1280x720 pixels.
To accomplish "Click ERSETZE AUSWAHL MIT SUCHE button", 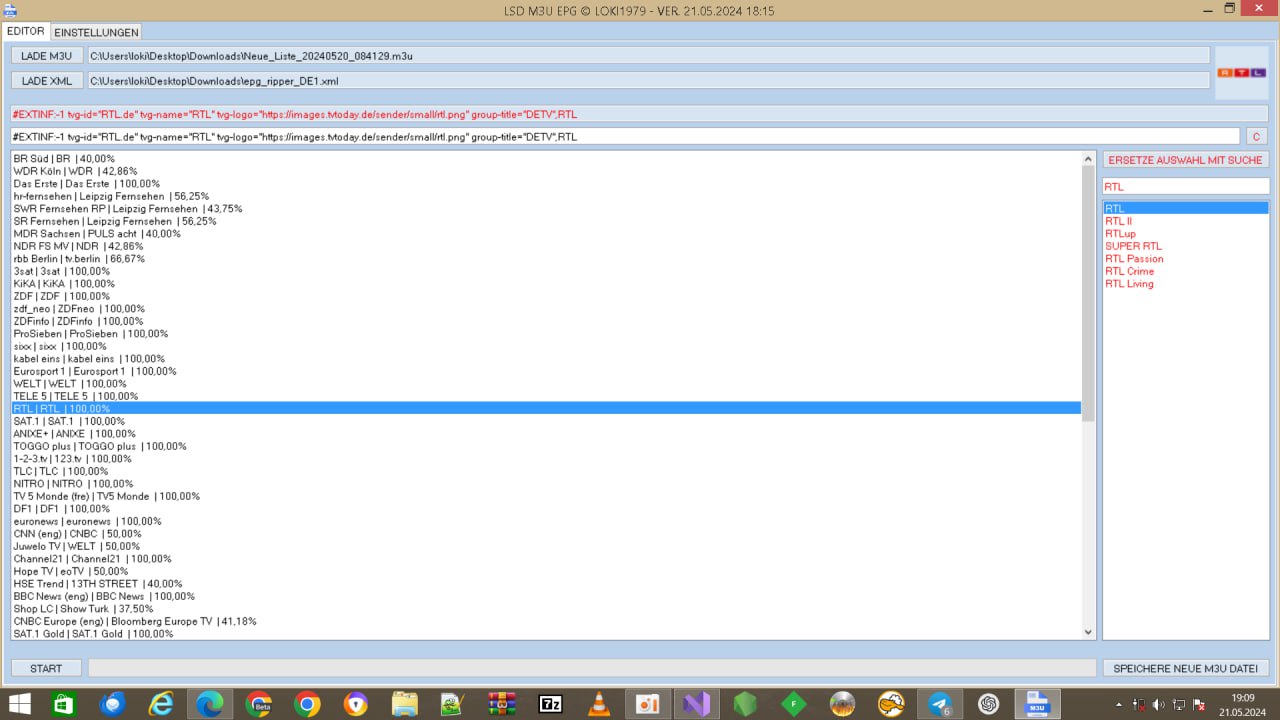I will tap(1185, 160).
